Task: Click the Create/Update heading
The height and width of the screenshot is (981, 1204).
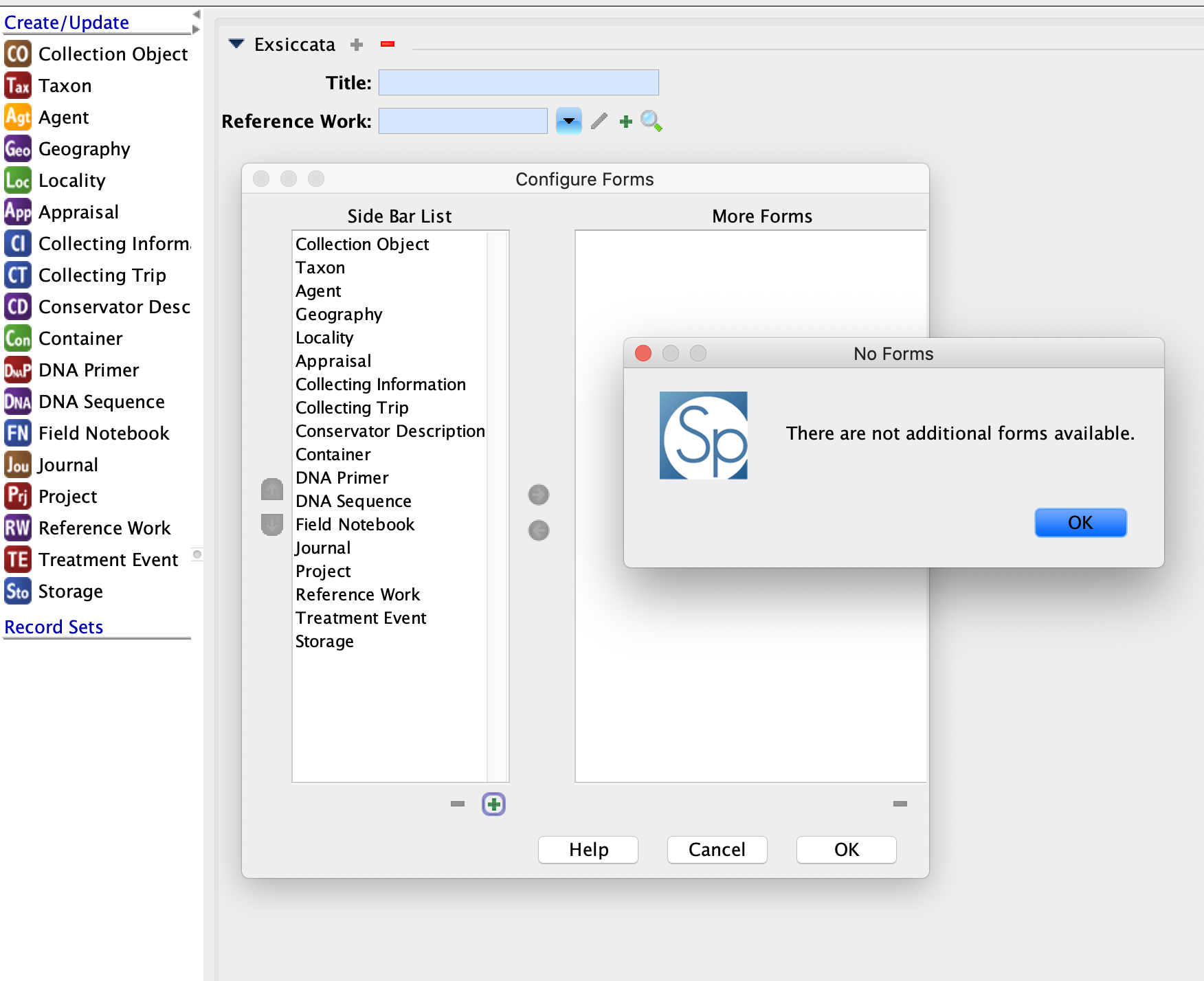Action: 66,22
